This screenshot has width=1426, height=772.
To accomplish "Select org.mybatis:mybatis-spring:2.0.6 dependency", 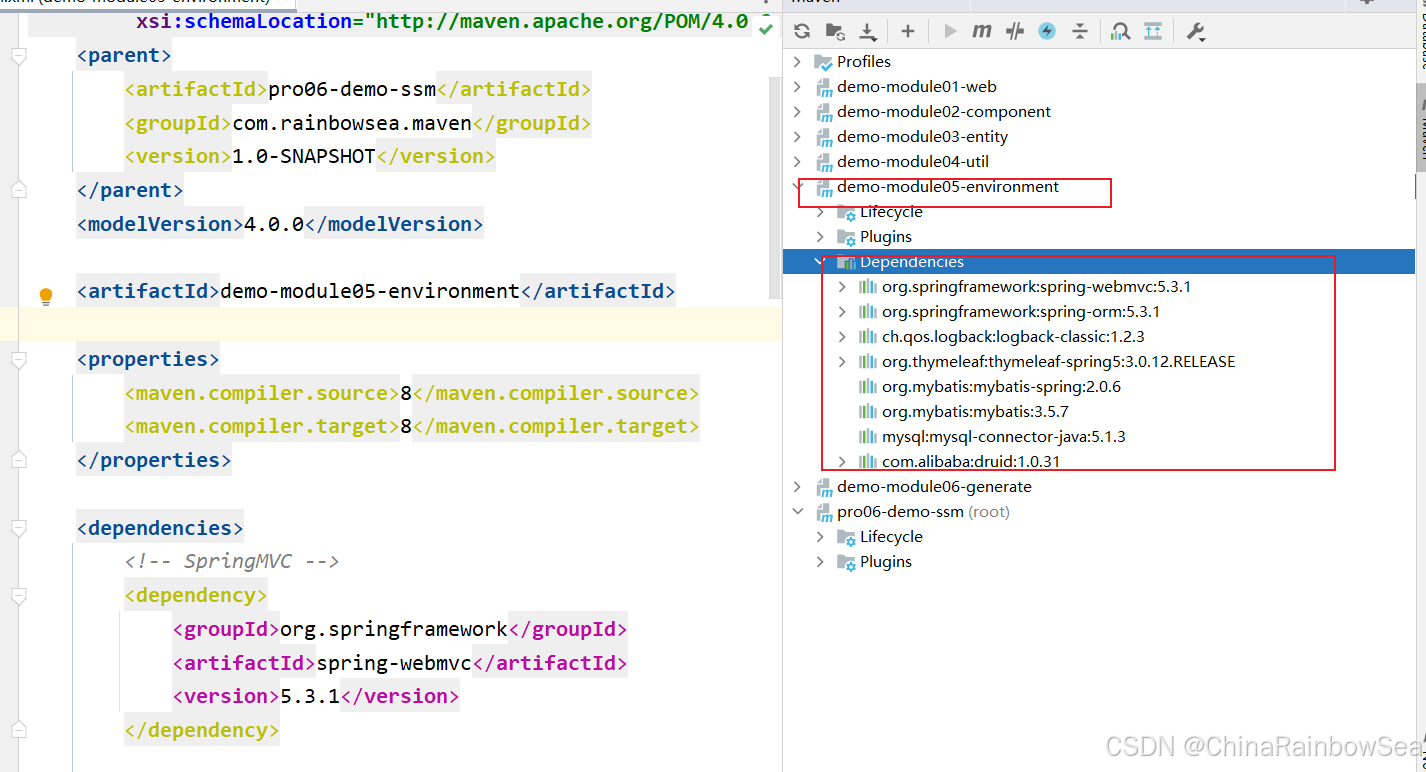I will coord(1001,387).
